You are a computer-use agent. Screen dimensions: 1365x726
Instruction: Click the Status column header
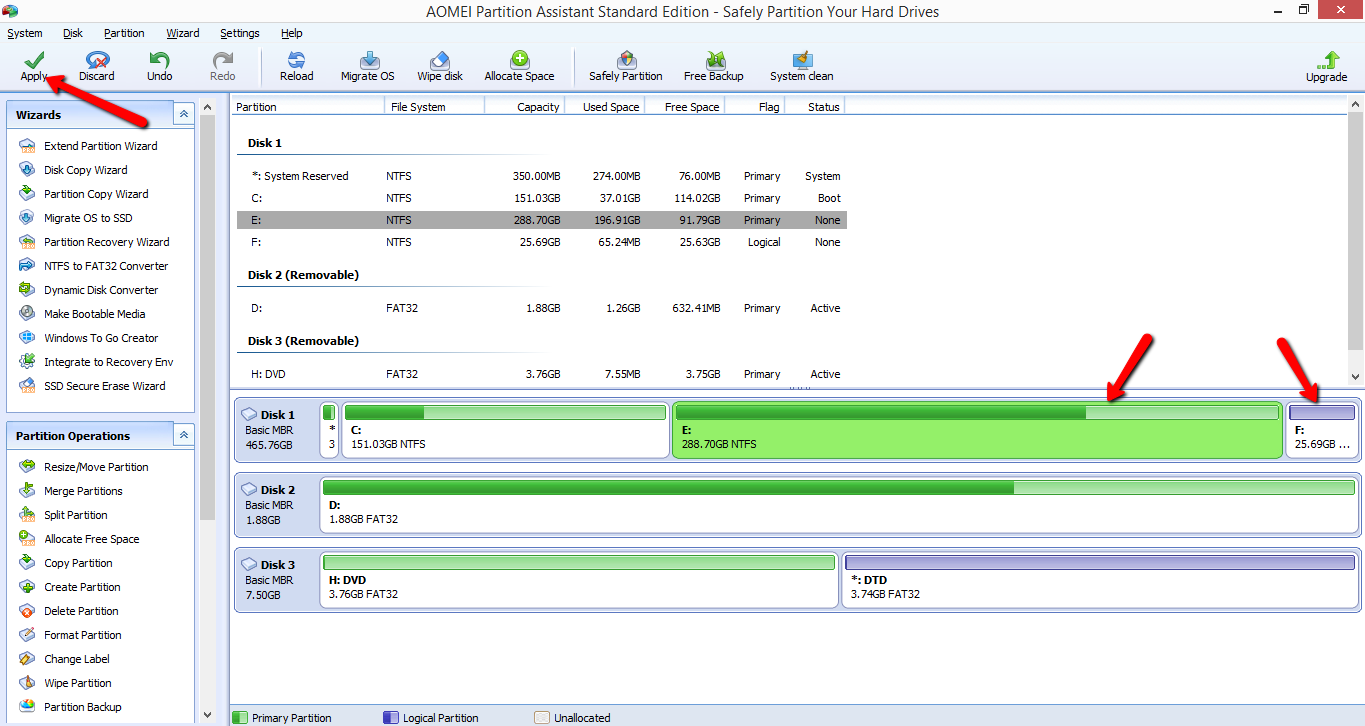point(815,107)
